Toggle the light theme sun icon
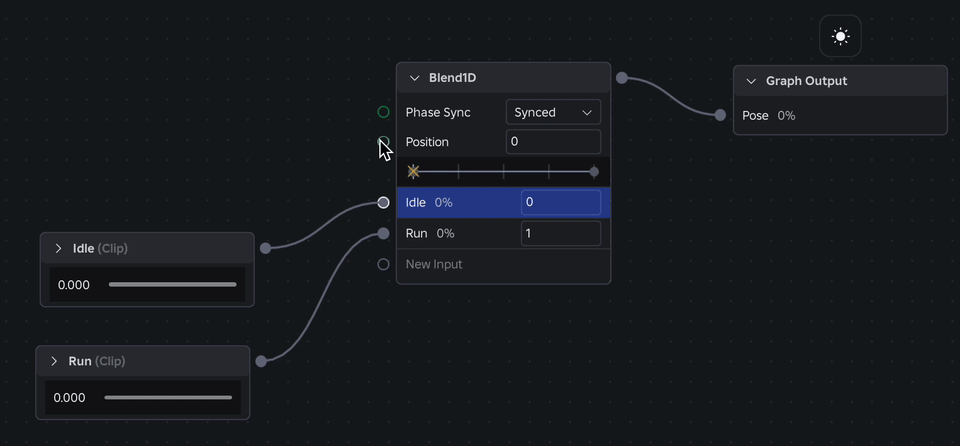The width and height of the screenshot is (960, 446). (841, 36)
